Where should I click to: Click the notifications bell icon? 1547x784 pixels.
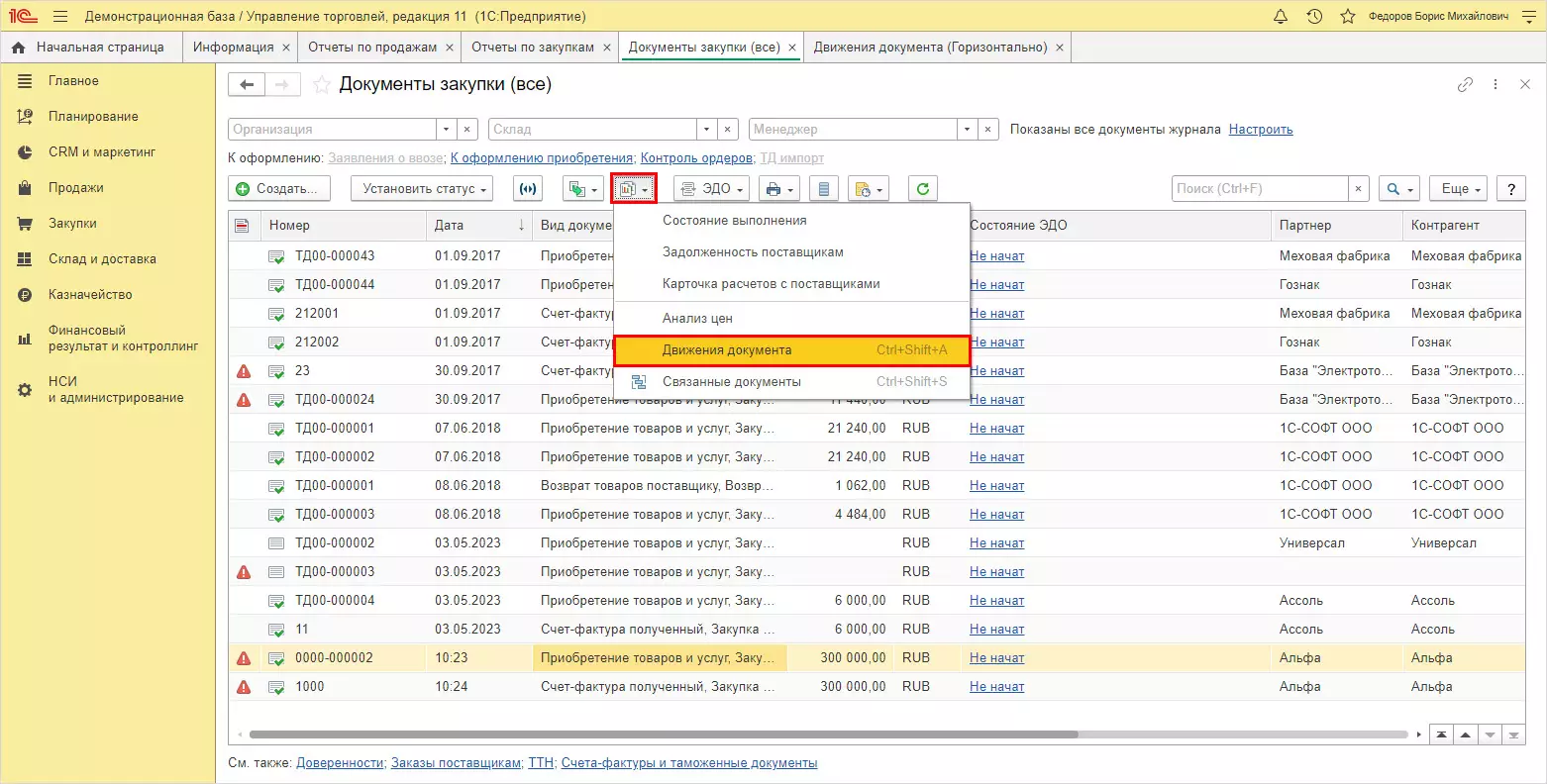(1281, 17)
